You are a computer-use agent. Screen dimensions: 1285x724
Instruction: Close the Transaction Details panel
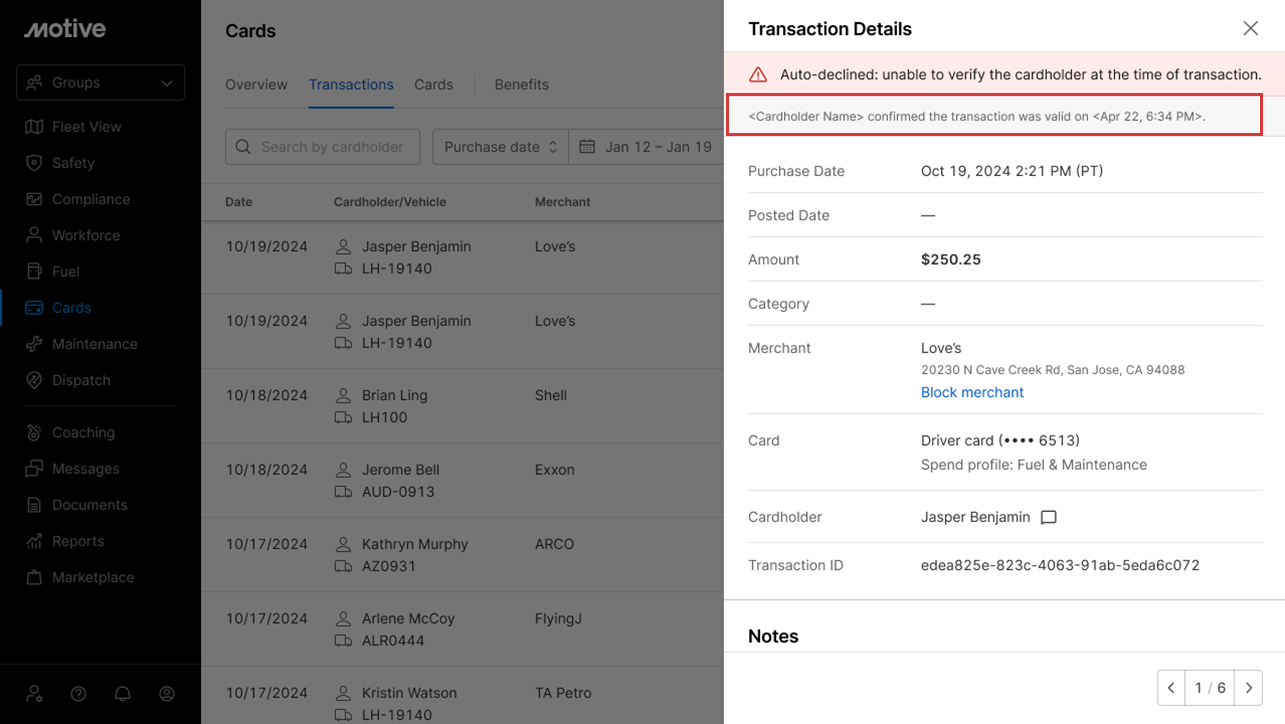coord(1250,28)
